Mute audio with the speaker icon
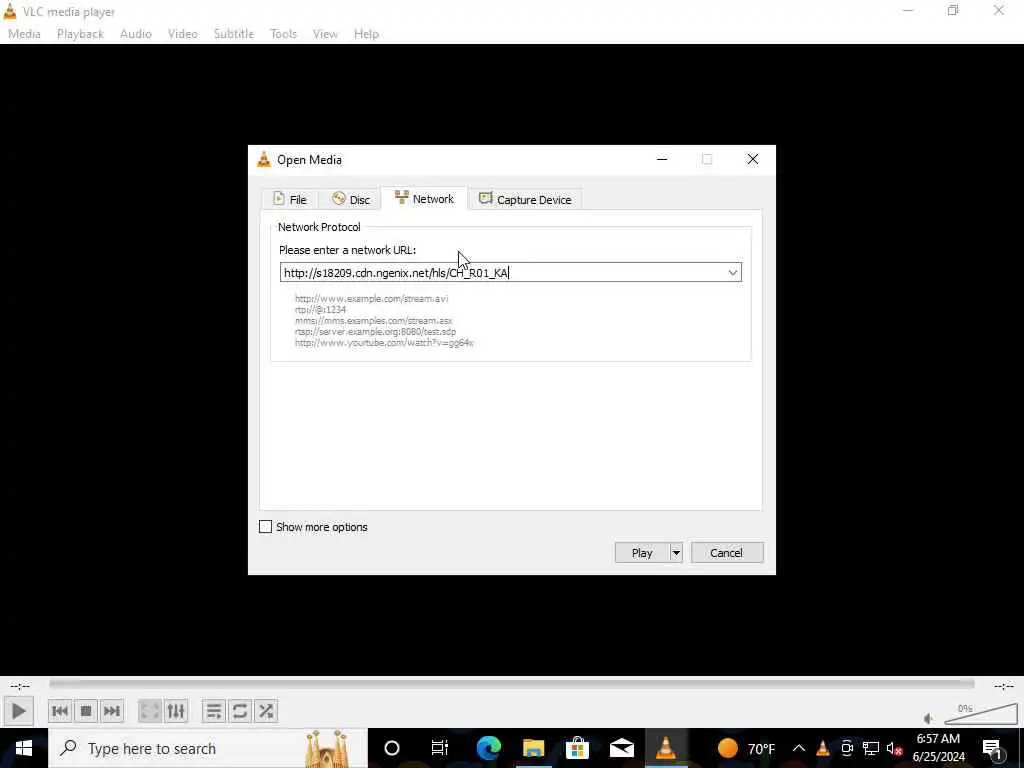Viewport: 1024px width, 768px height. (x=929, y=718)
